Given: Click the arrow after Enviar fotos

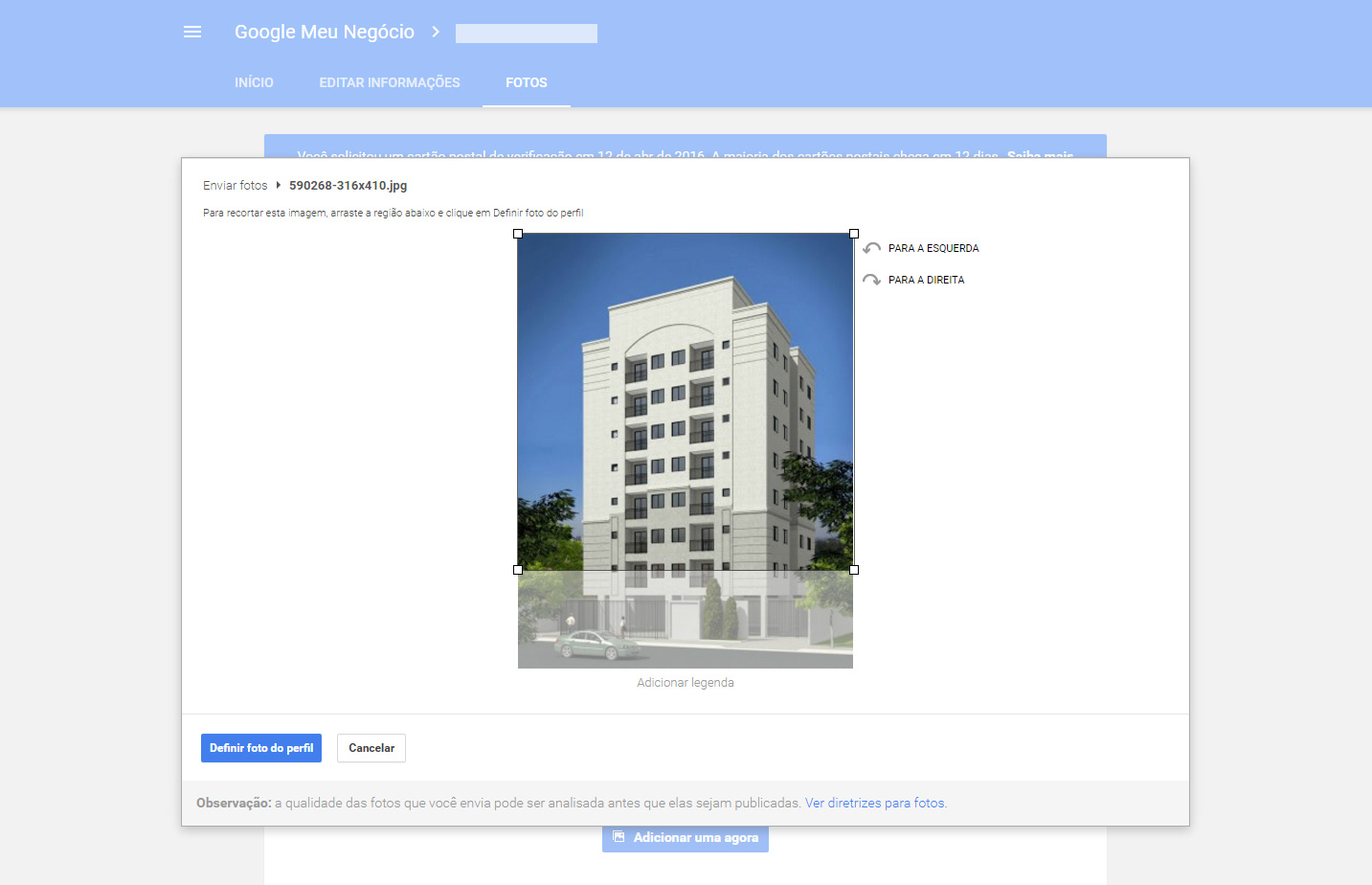Looking at the screenshot, I should (279, 186).
